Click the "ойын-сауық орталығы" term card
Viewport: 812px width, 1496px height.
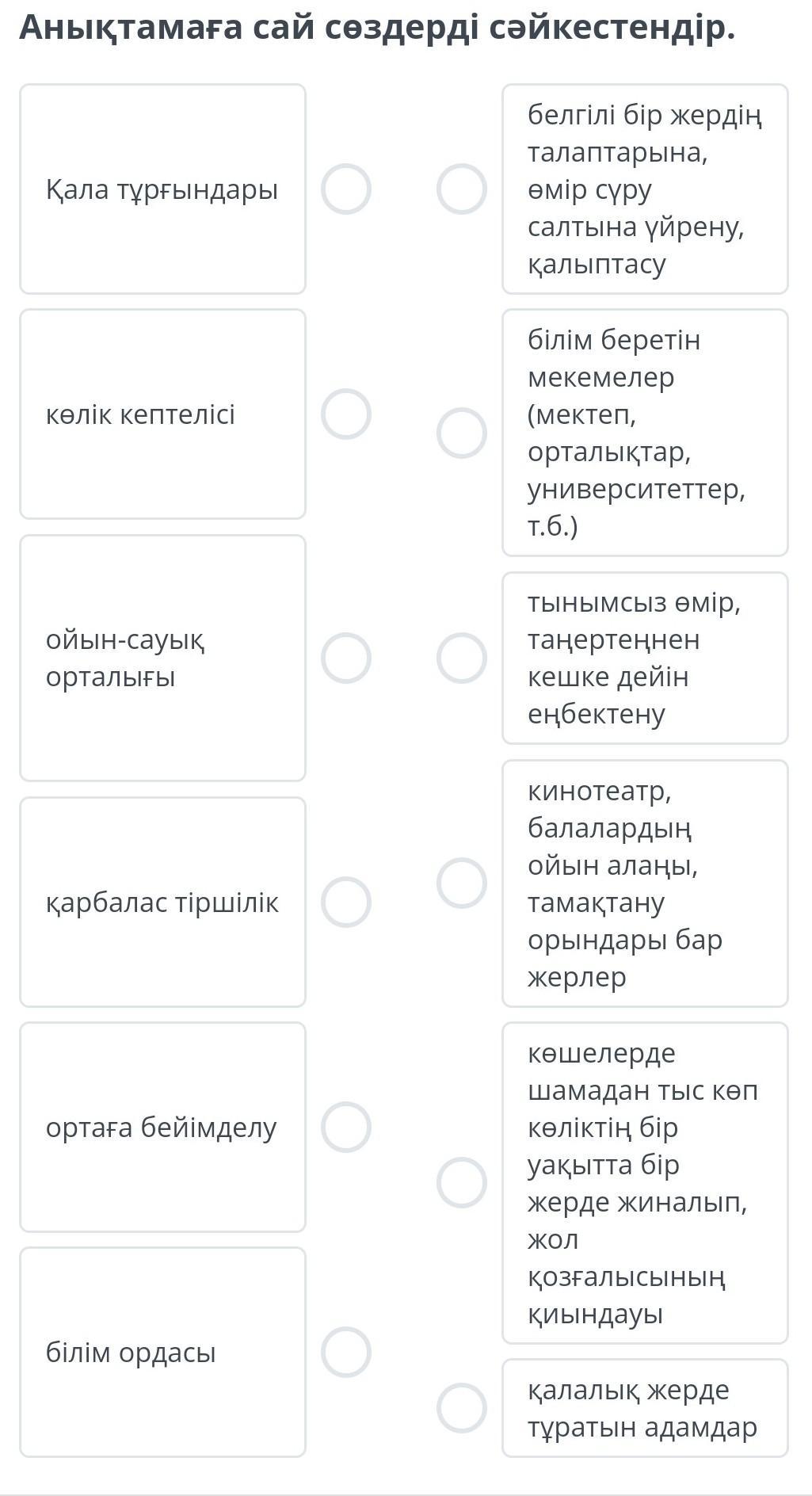(x=162, y=658)
